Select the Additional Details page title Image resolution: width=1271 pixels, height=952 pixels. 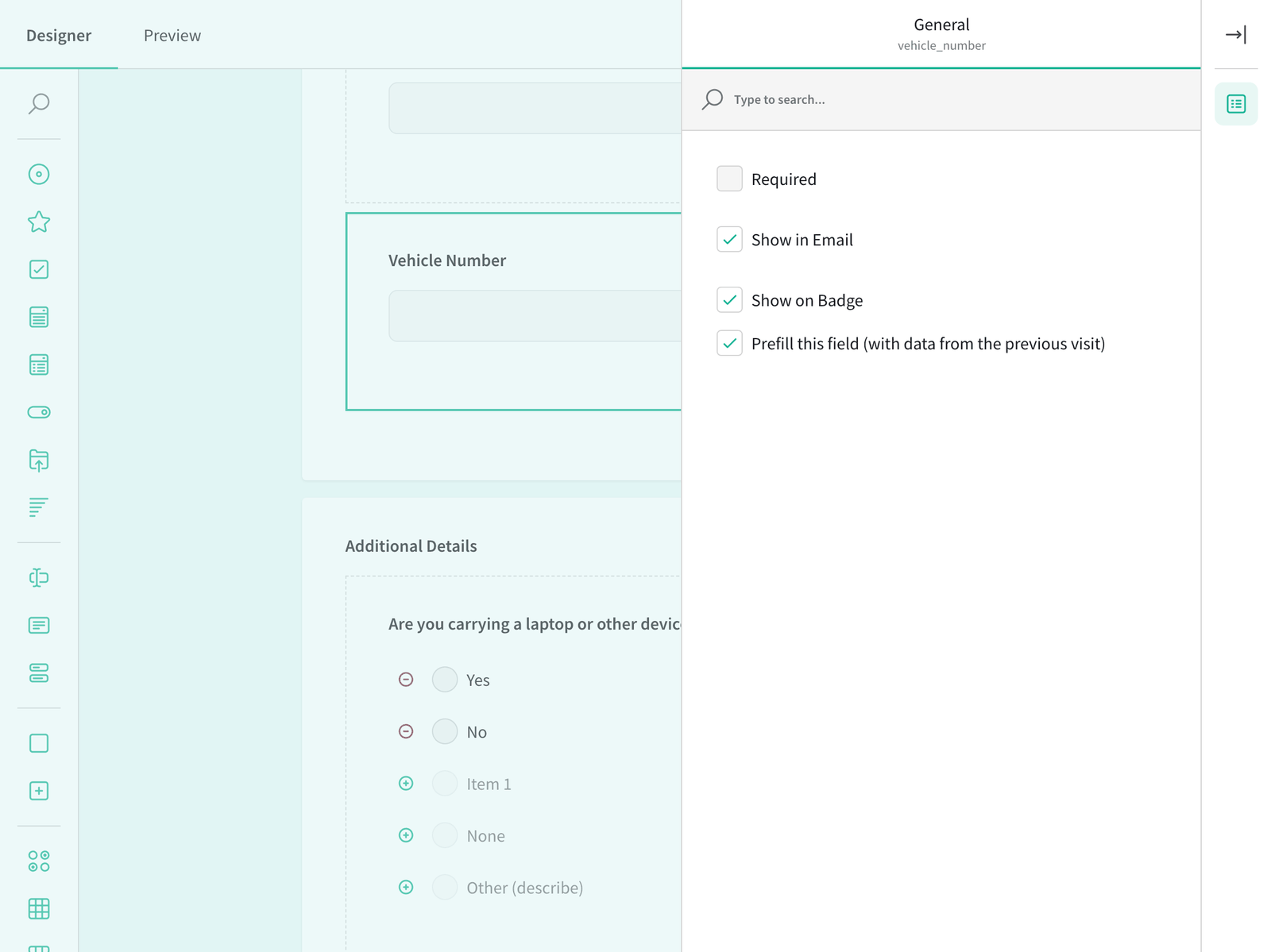click(411, 546)
